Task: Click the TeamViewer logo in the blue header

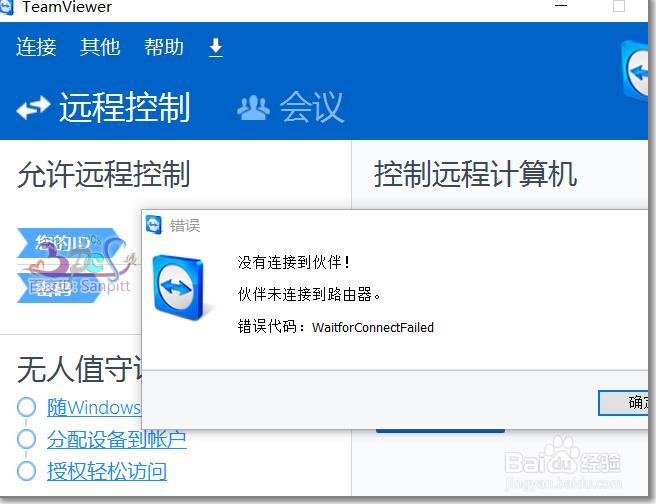Action: [635, 71]
